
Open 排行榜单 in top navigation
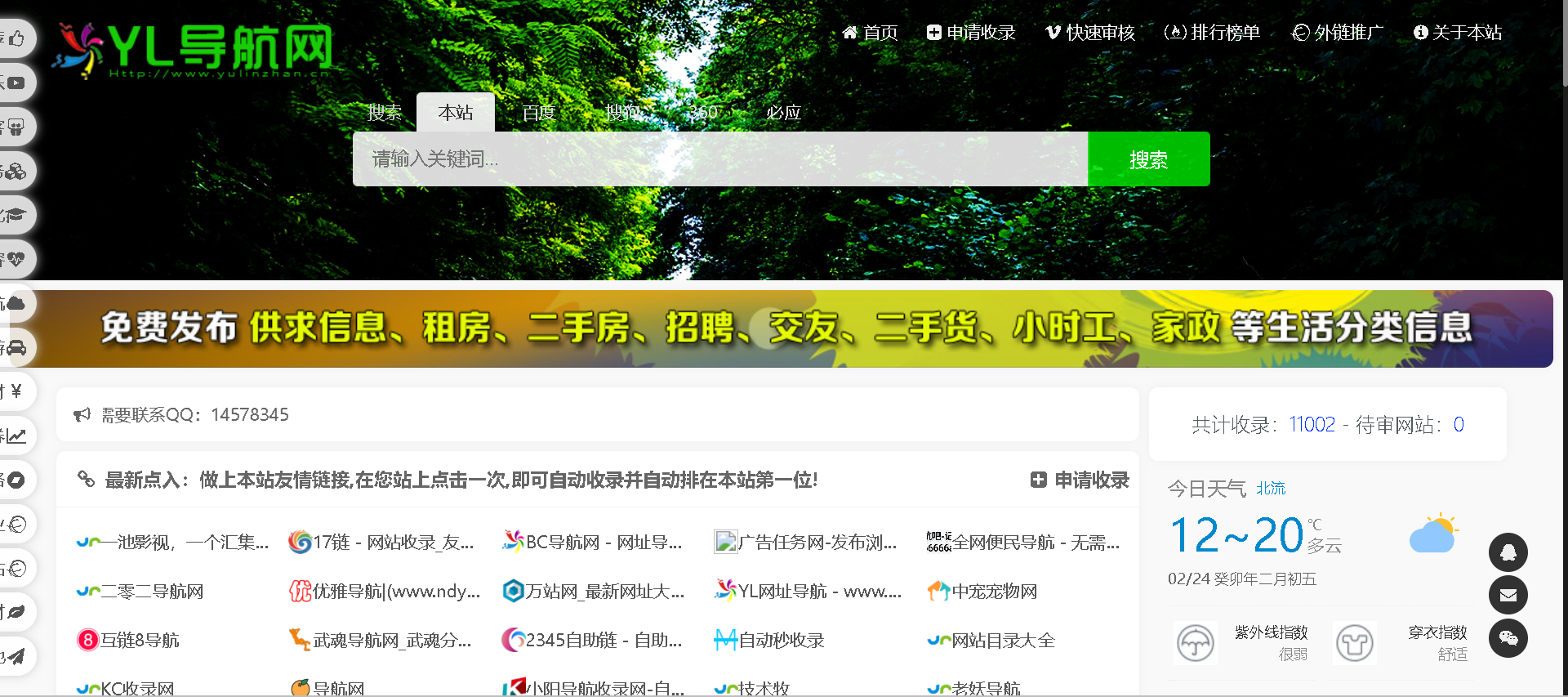[x=1212, y=33]
